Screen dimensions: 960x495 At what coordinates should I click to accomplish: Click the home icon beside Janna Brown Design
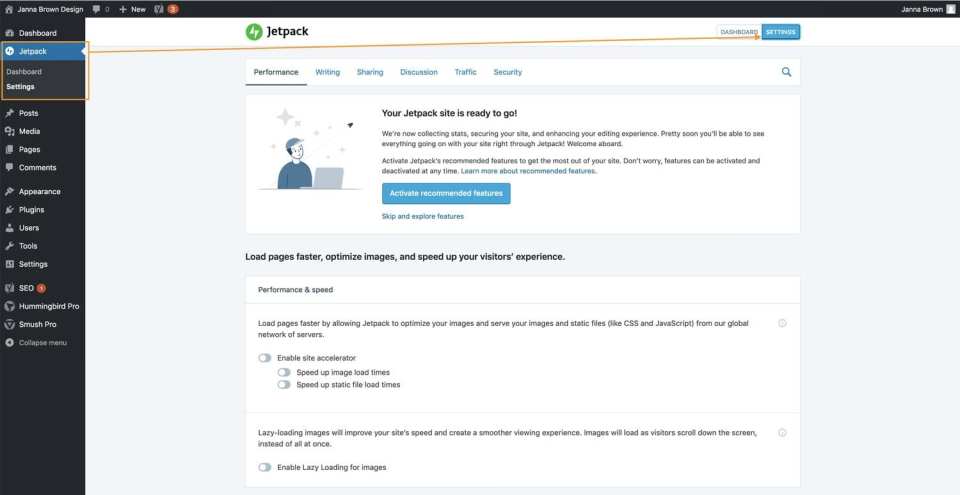tap(9, 9)
